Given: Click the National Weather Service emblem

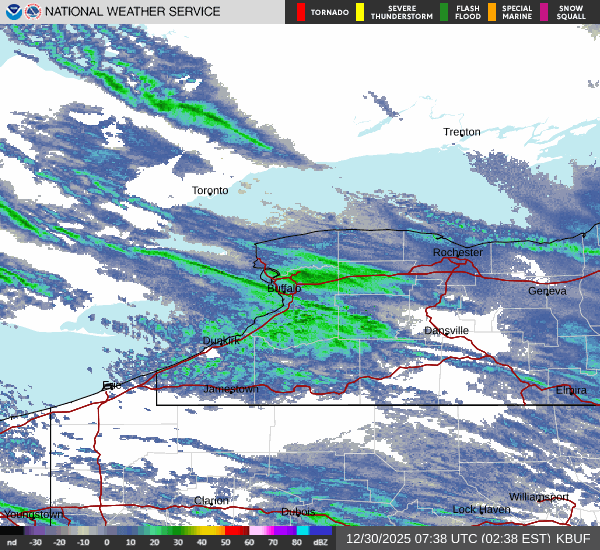Looking at the screenshot, I should [x=33, y=12].
